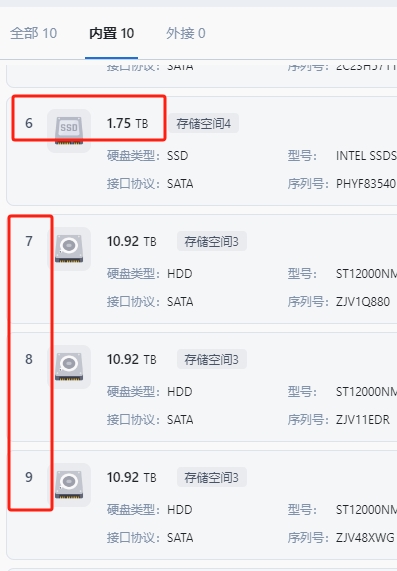Click disk number 8 in the list

(29, 359)
